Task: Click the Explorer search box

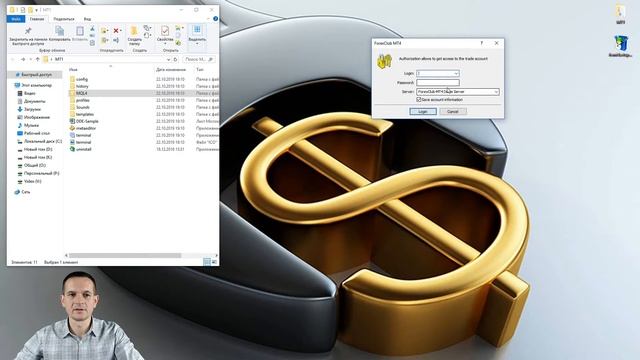Action: point(199,59)
